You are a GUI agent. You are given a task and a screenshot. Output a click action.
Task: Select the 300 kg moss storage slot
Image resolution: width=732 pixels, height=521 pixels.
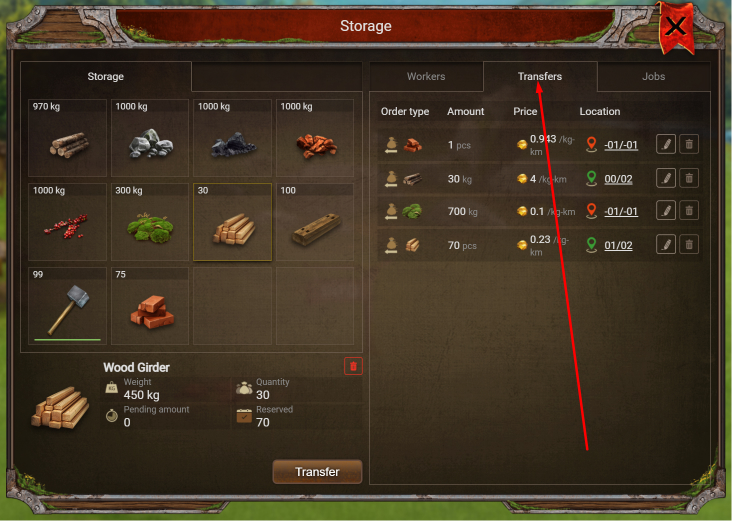click(150, 222)
